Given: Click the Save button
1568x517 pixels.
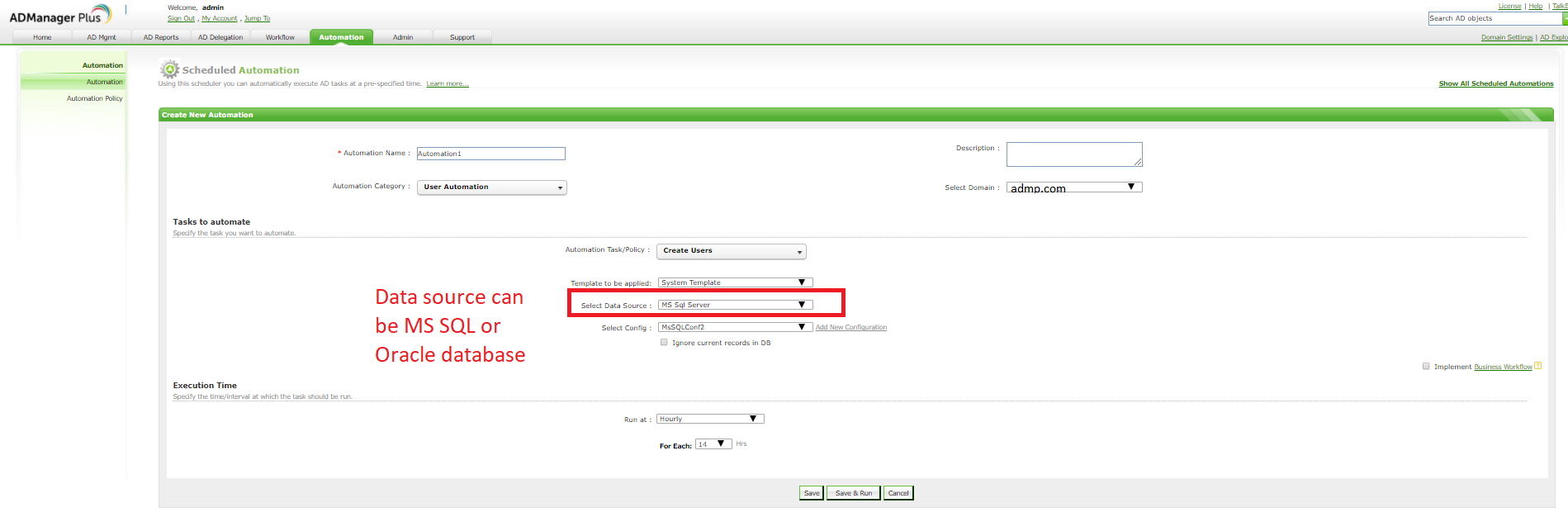Looking at the screenshot, I should point(812,493).
